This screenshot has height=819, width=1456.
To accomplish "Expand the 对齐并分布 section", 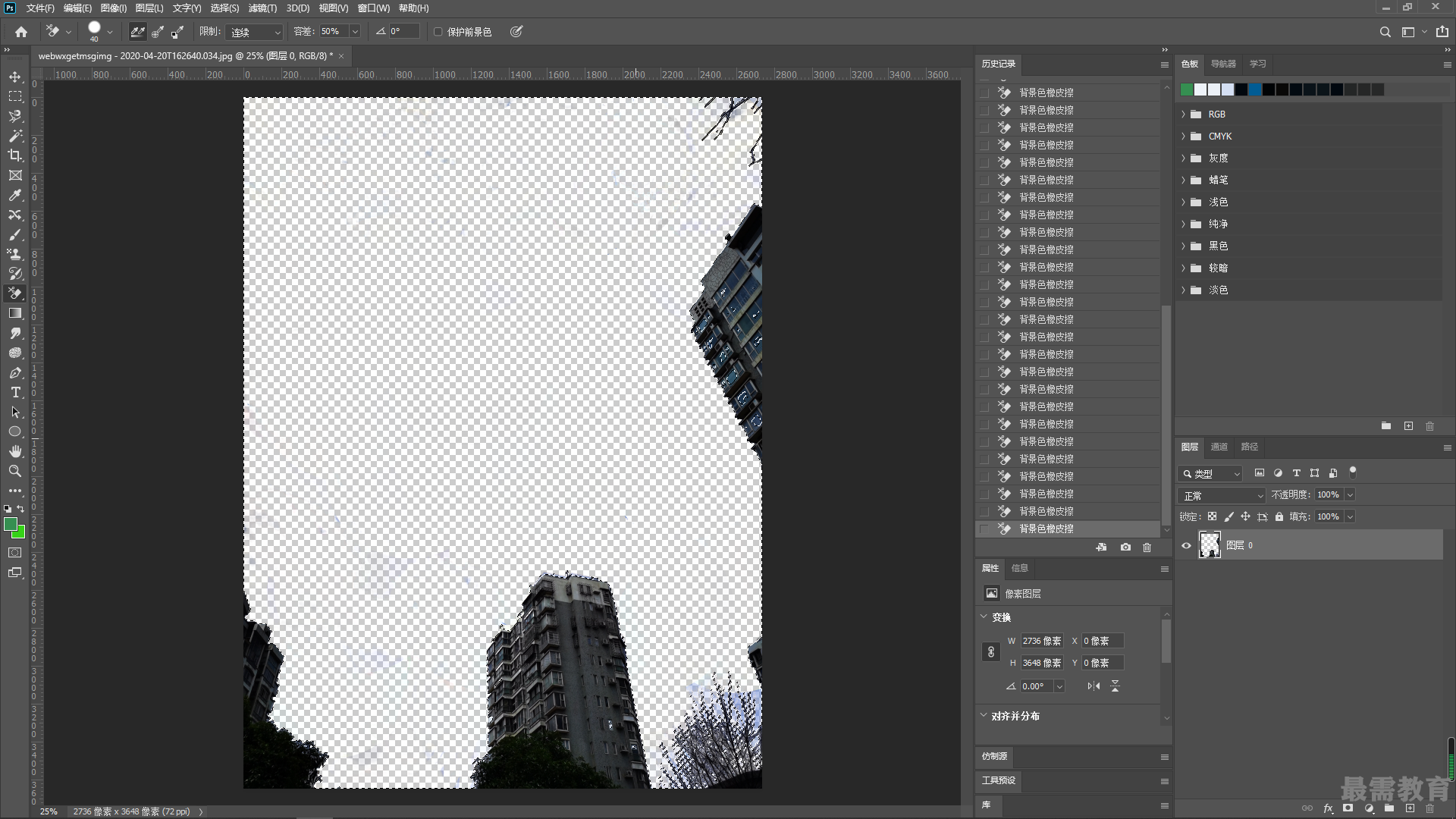I will [x=984, y=715].
